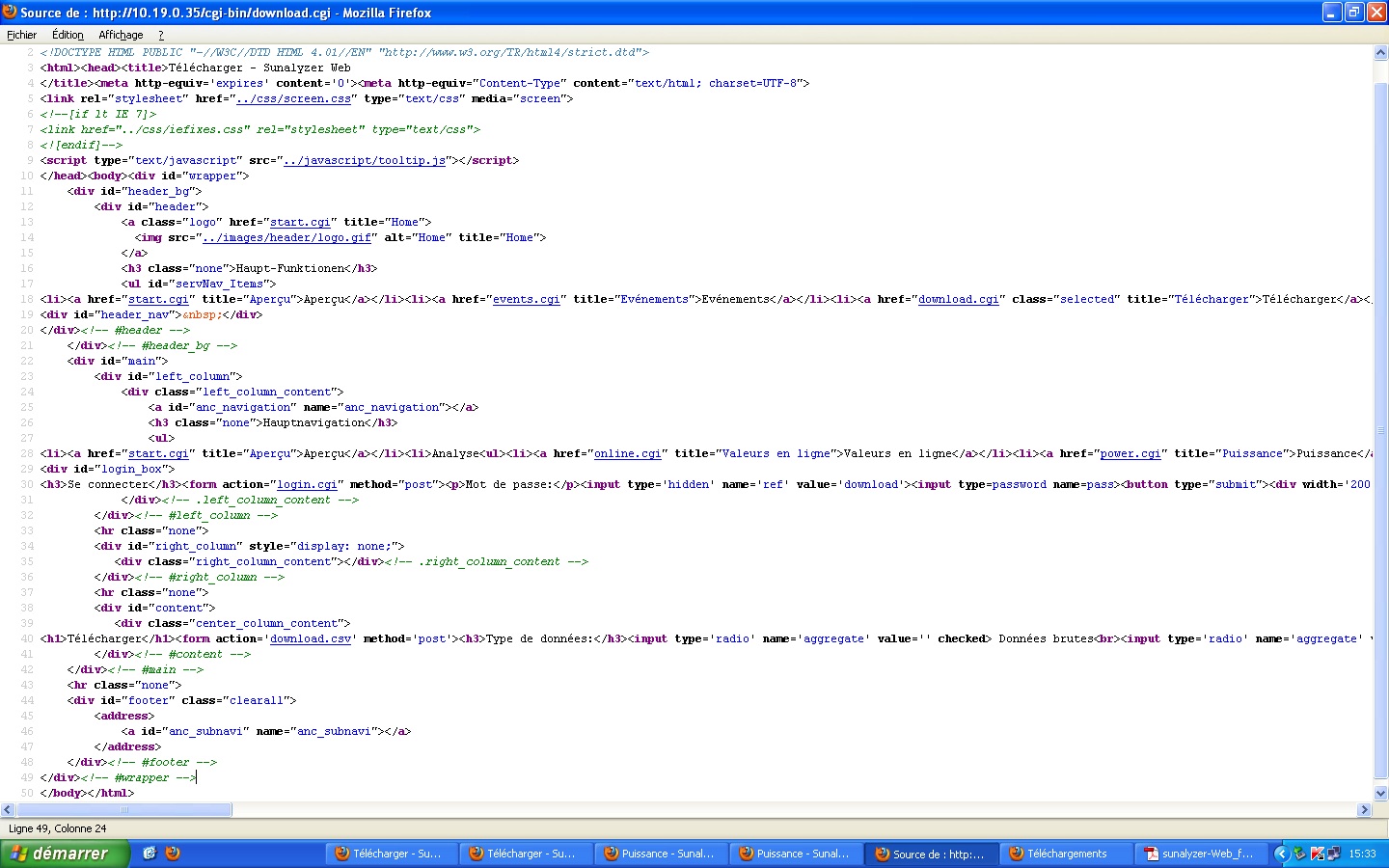Open the download.csv form action link
This screenshot has height=868, width=1389.
pos(311,638)
